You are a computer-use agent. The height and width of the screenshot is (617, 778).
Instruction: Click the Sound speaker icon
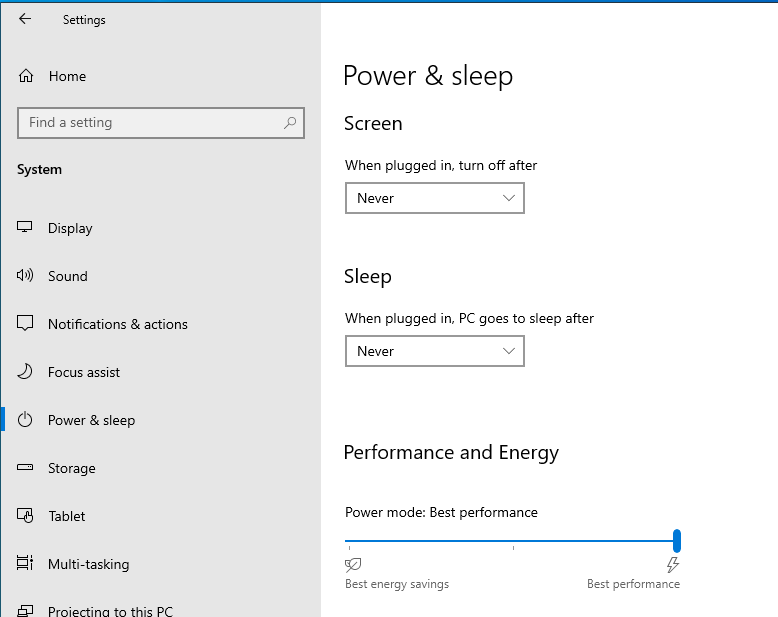click(25, 275)
